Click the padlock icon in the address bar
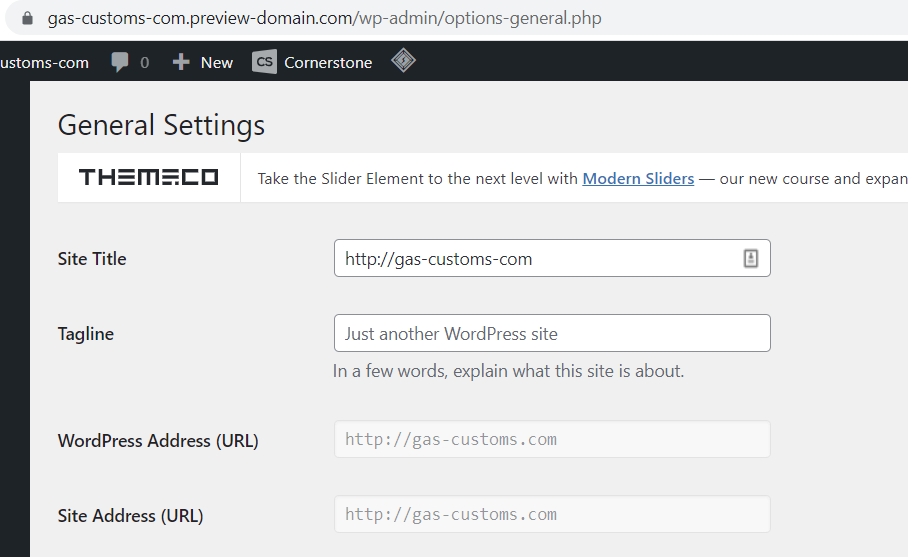908x557 pixels. point(27,18)
